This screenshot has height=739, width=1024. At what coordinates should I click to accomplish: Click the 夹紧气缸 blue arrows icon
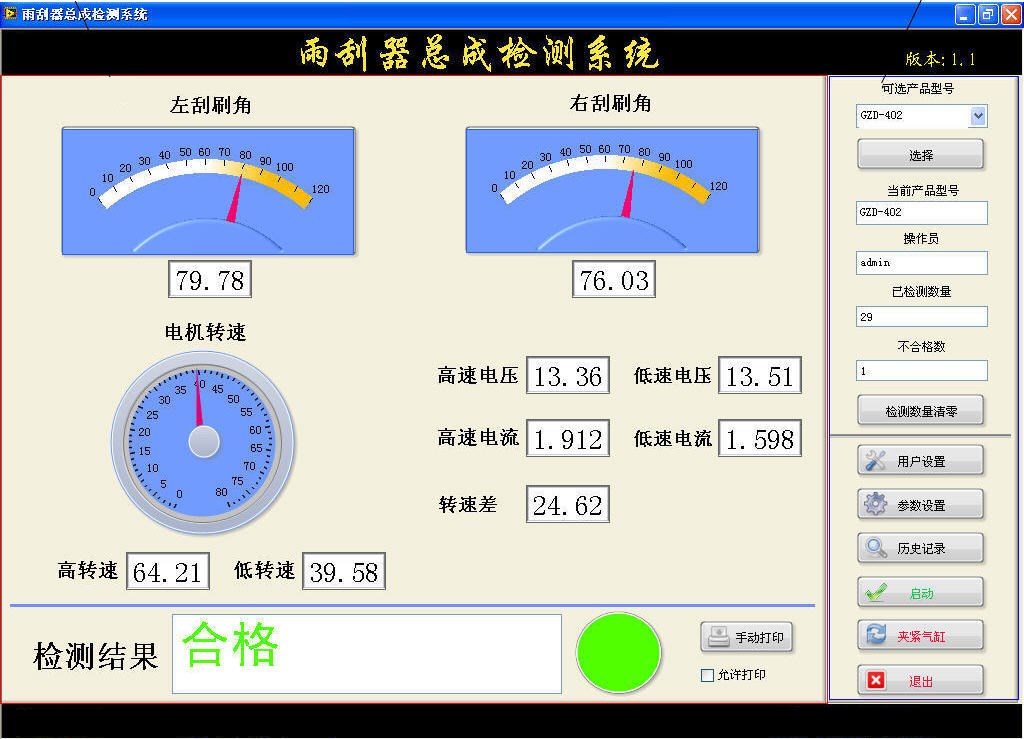(x=876, y=635)
